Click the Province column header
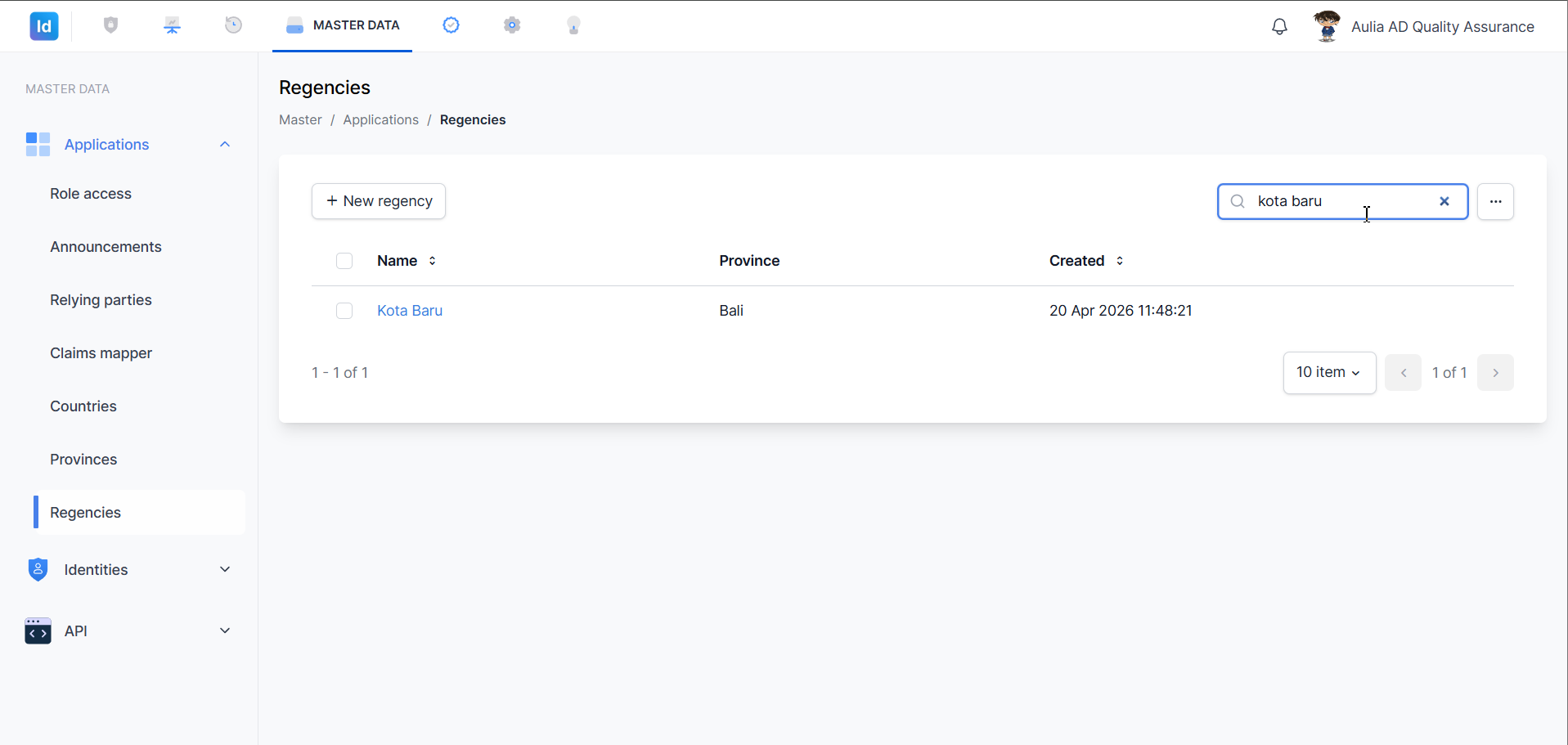 tap(749, 261)
